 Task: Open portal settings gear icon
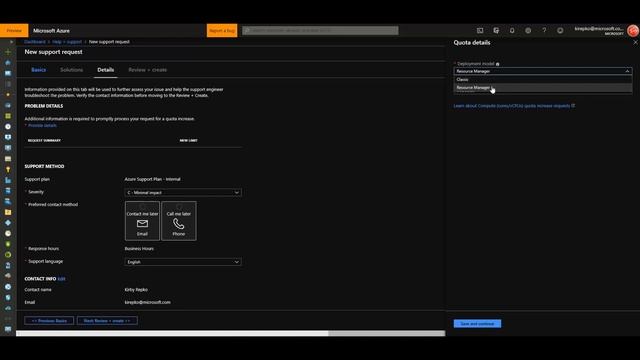528,31
